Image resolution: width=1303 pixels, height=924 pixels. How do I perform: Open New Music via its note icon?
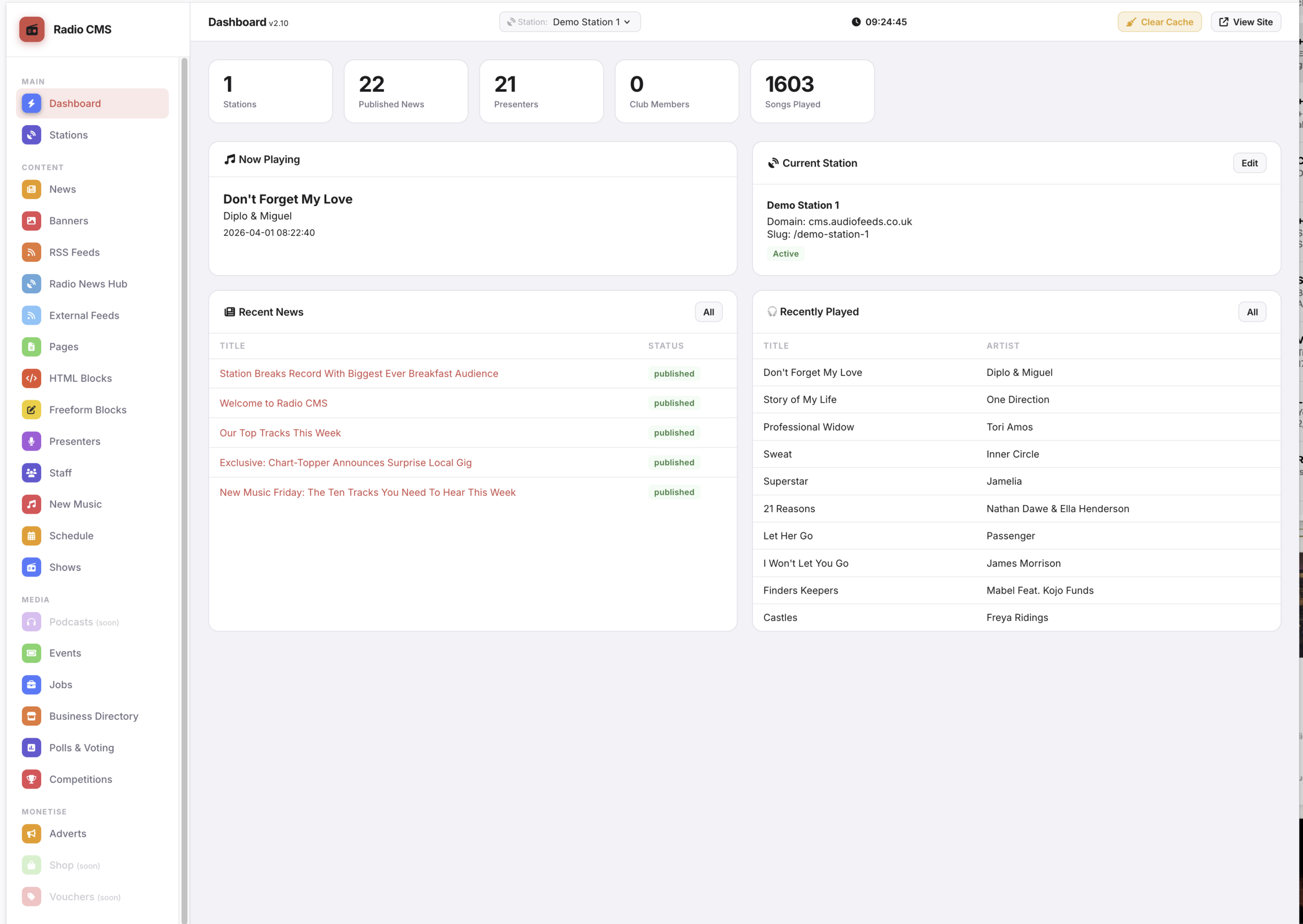coord(31,503)
